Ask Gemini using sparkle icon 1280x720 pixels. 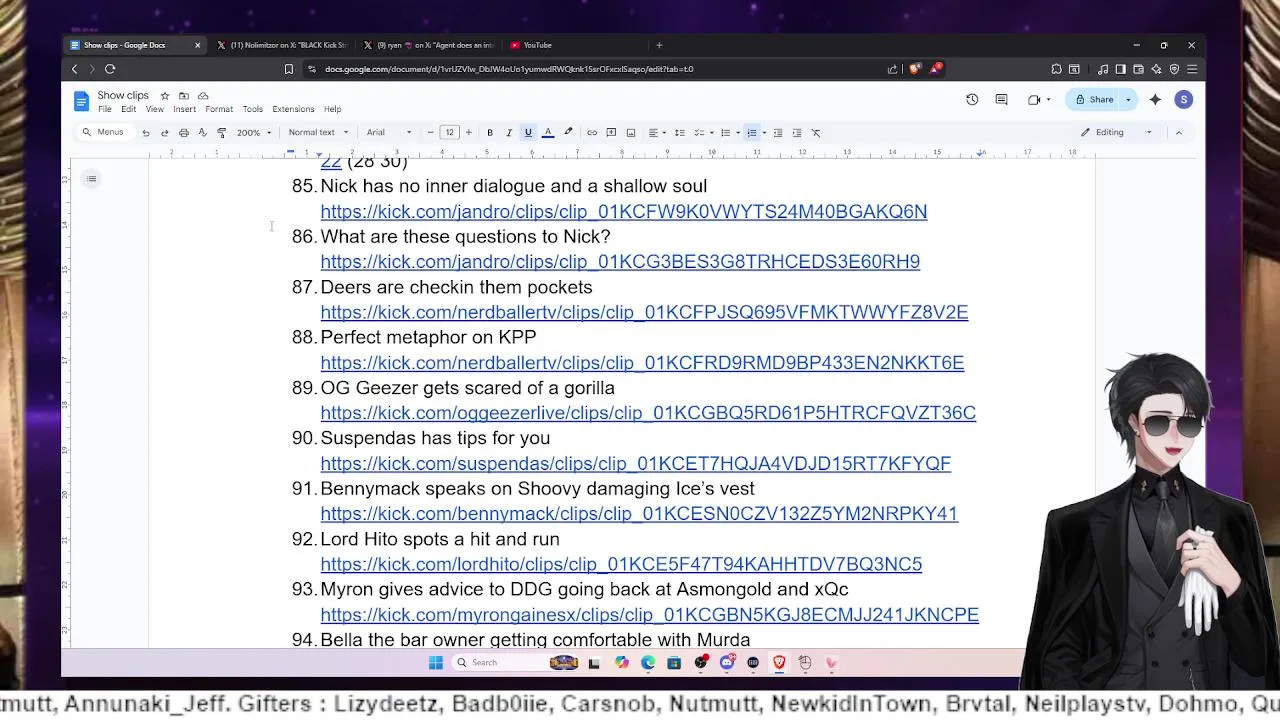click(x=1155, y=99)
